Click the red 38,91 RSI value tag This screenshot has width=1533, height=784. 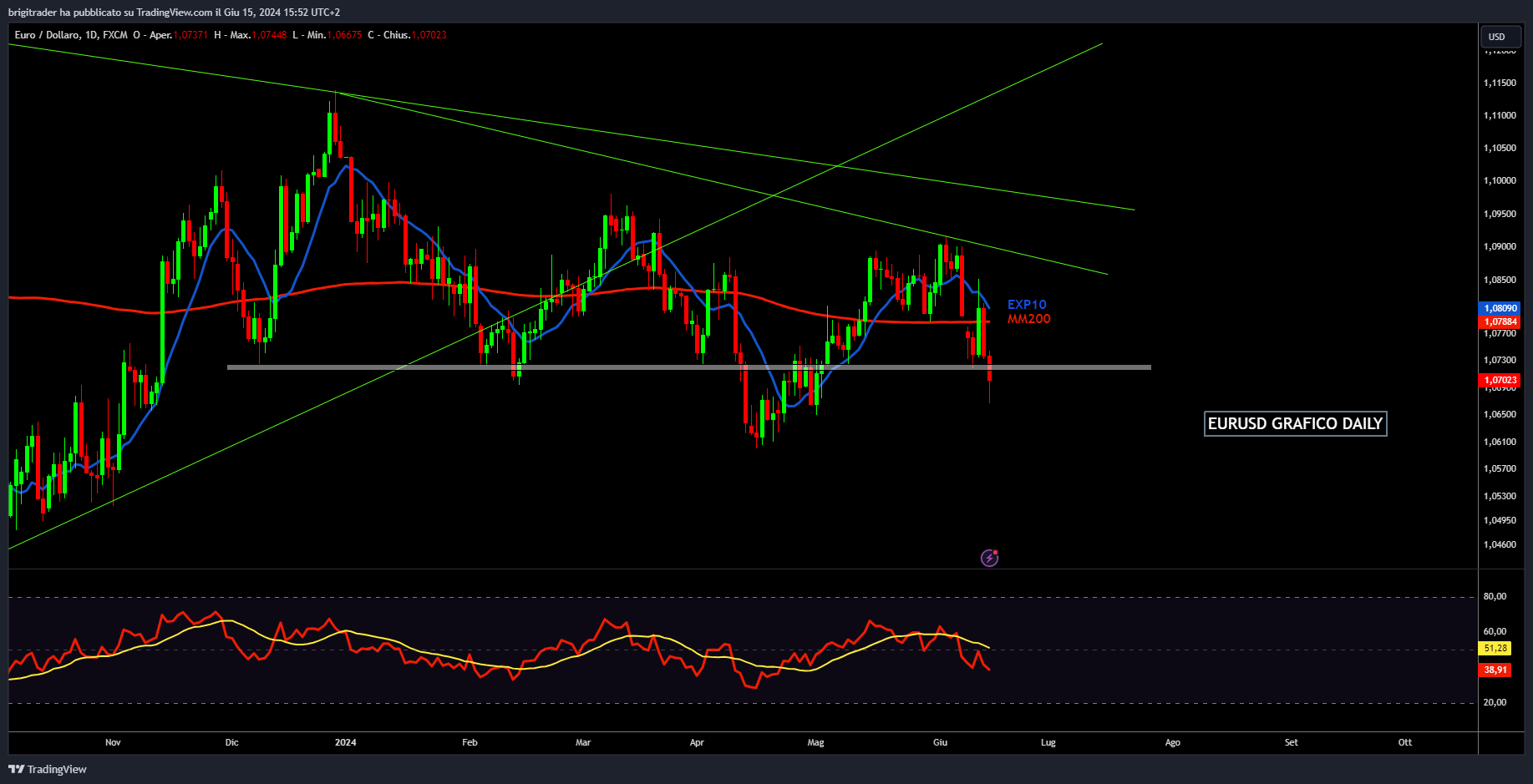(1495, 670)
